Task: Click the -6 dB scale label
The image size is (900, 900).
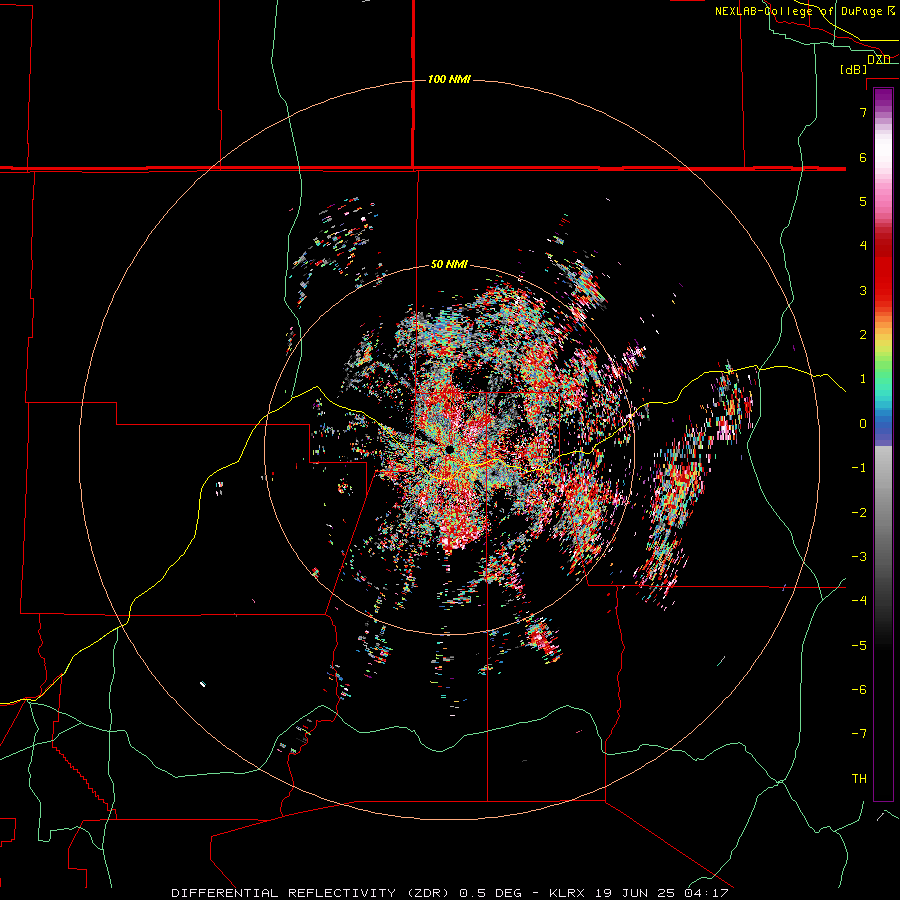Action: [x=859, y=689]
